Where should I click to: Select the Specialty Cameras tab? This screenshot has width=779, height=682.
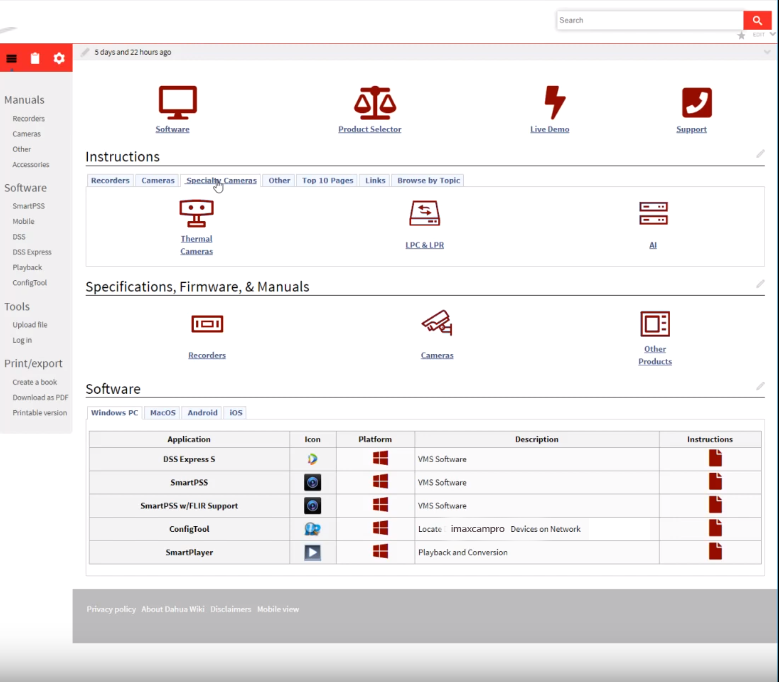[x=221, y=180]
